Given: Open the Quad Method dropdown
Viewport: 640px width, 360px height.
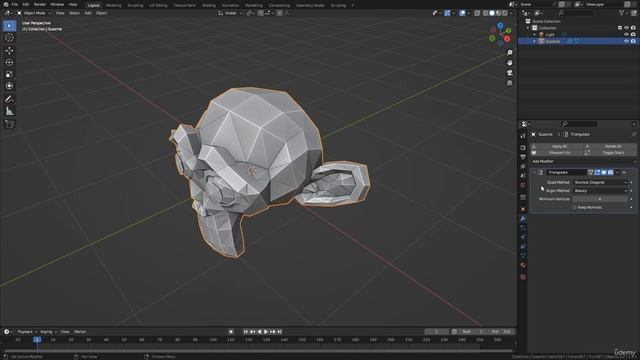Looking at the screenshot, I should point(600,182).
